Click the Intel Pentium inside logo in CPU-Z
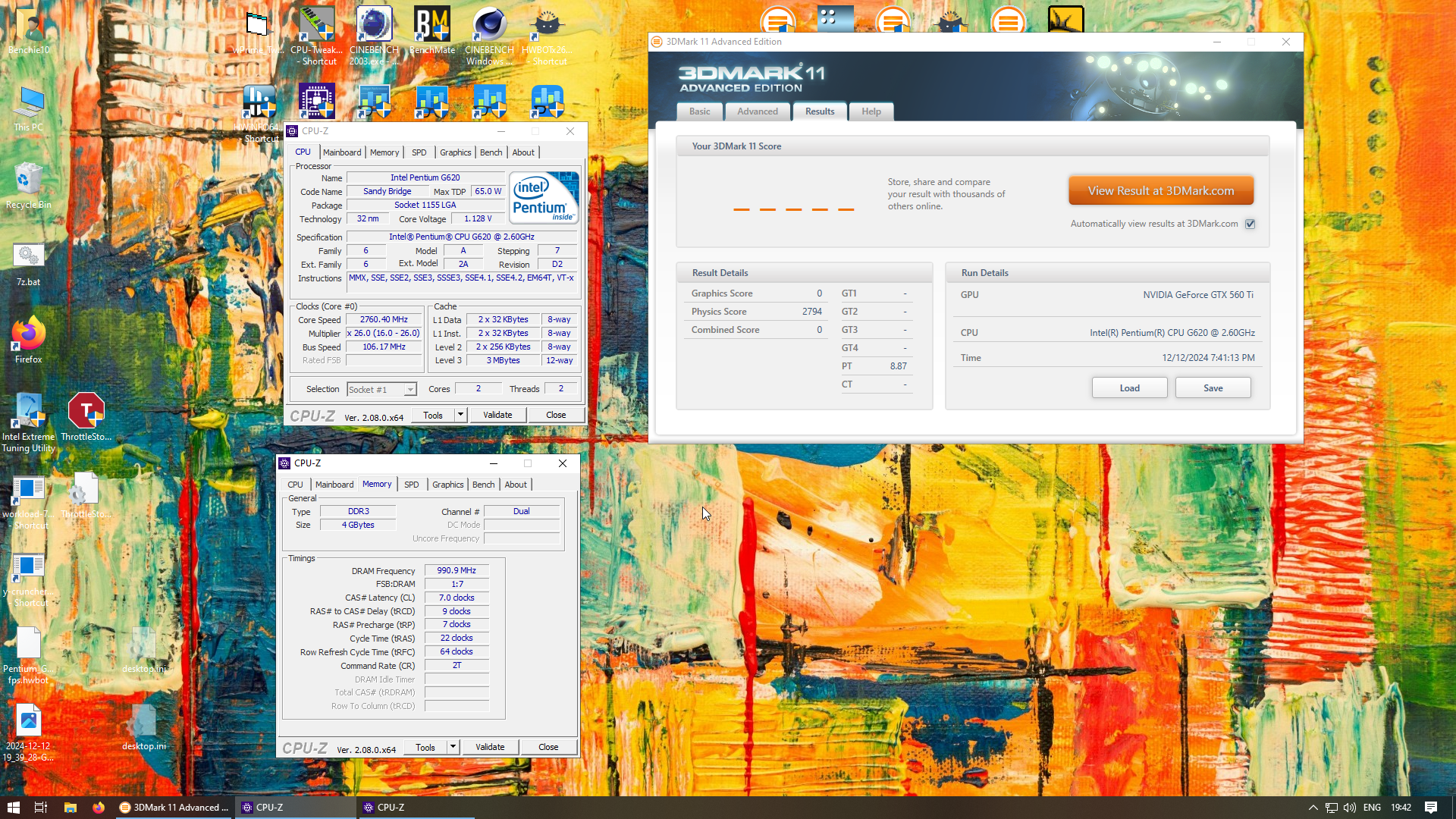 click(x=544, y=197)
